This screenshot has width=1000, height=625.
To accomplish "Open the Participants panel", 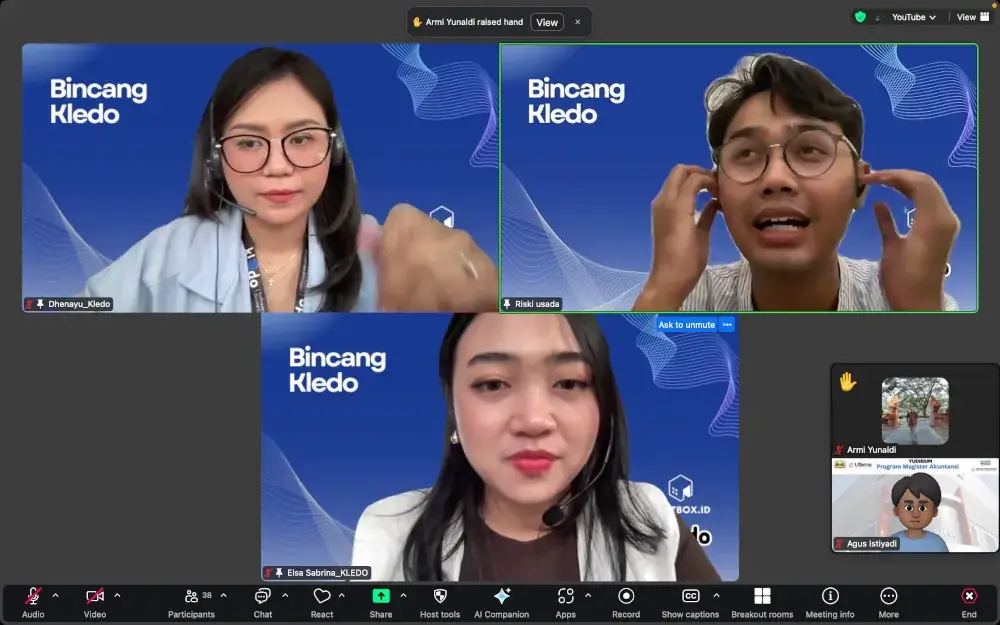I will [x=191, y=603].
